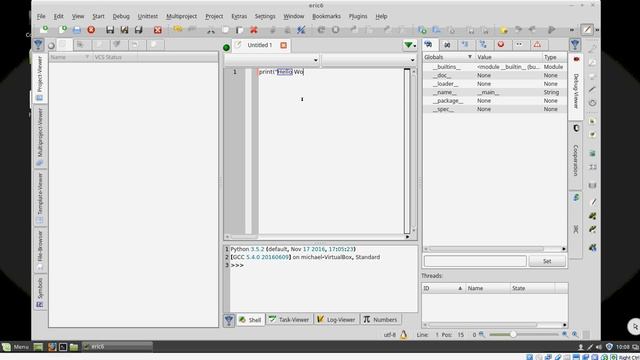Click the red X delete icon in edit toolbar
This screenshot has height=360, width=640.
pyautogui.click(x=254, y=30)
